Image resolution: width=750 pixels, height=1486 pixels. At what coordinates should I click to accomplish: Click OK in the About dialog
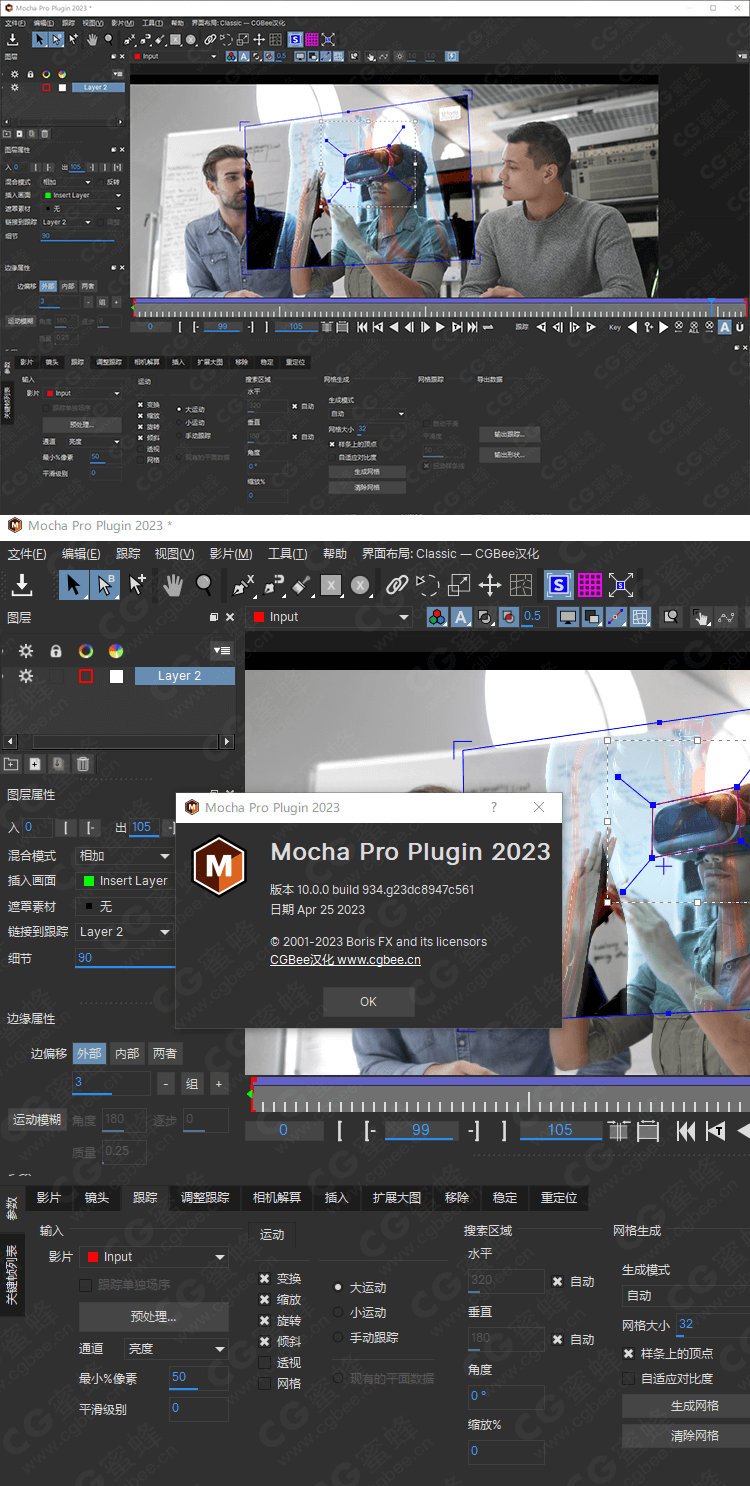(x=368, y=1001)
